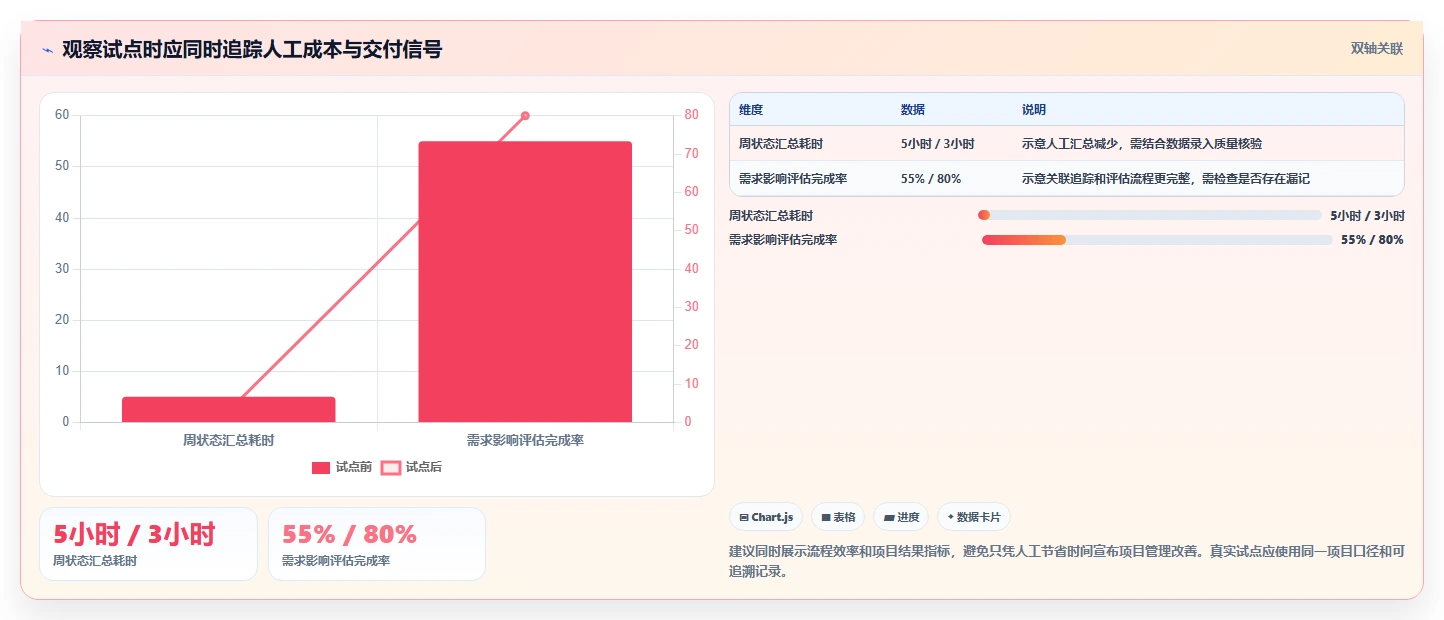The height and width of the screenshot is (620, 1444).
Task: Click the 55% / 80% value beside progress bar
Action: click(1372, 240)
